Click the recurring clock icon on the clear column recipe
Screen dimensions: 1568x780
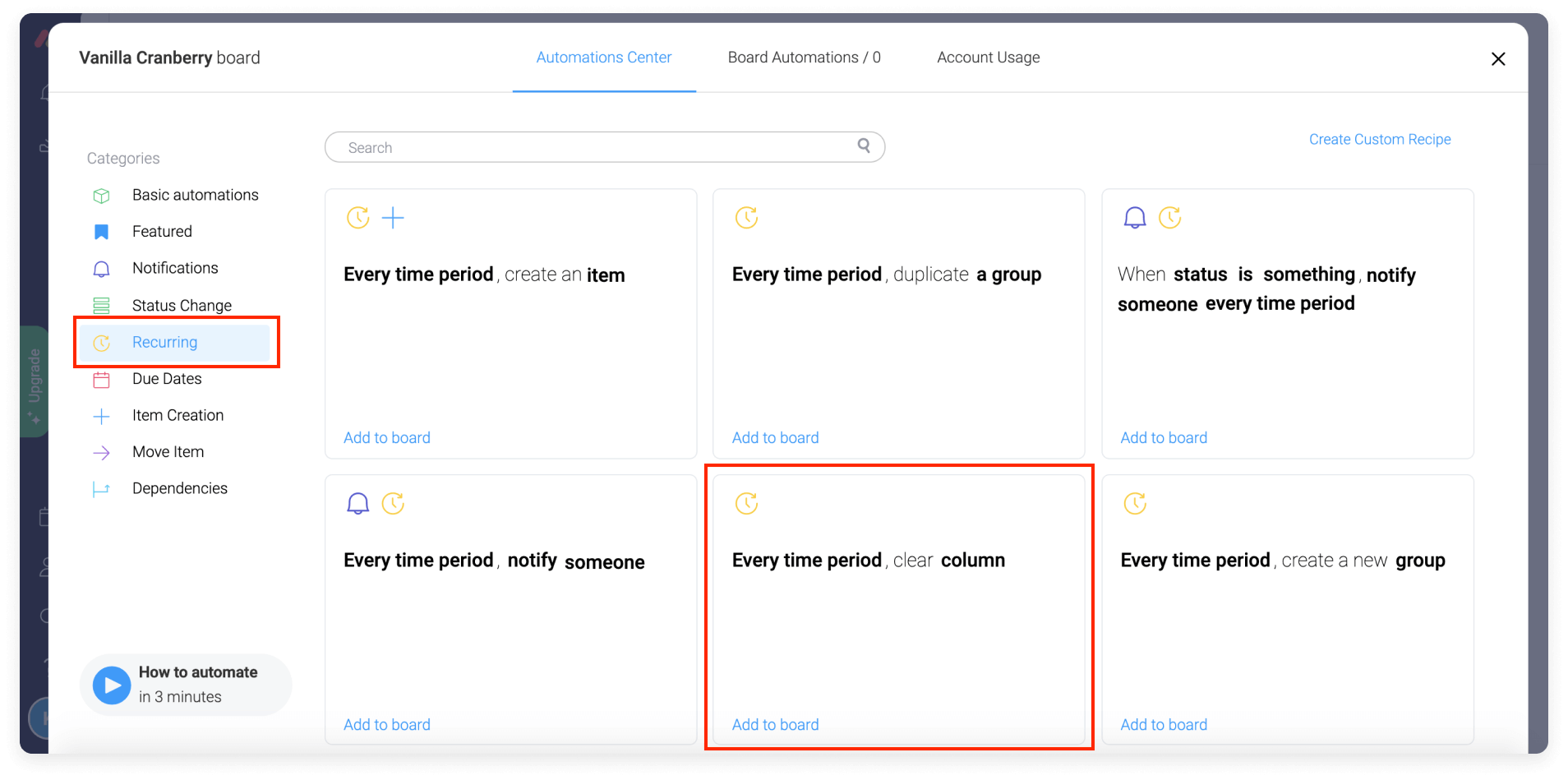[x=745, y=503]
